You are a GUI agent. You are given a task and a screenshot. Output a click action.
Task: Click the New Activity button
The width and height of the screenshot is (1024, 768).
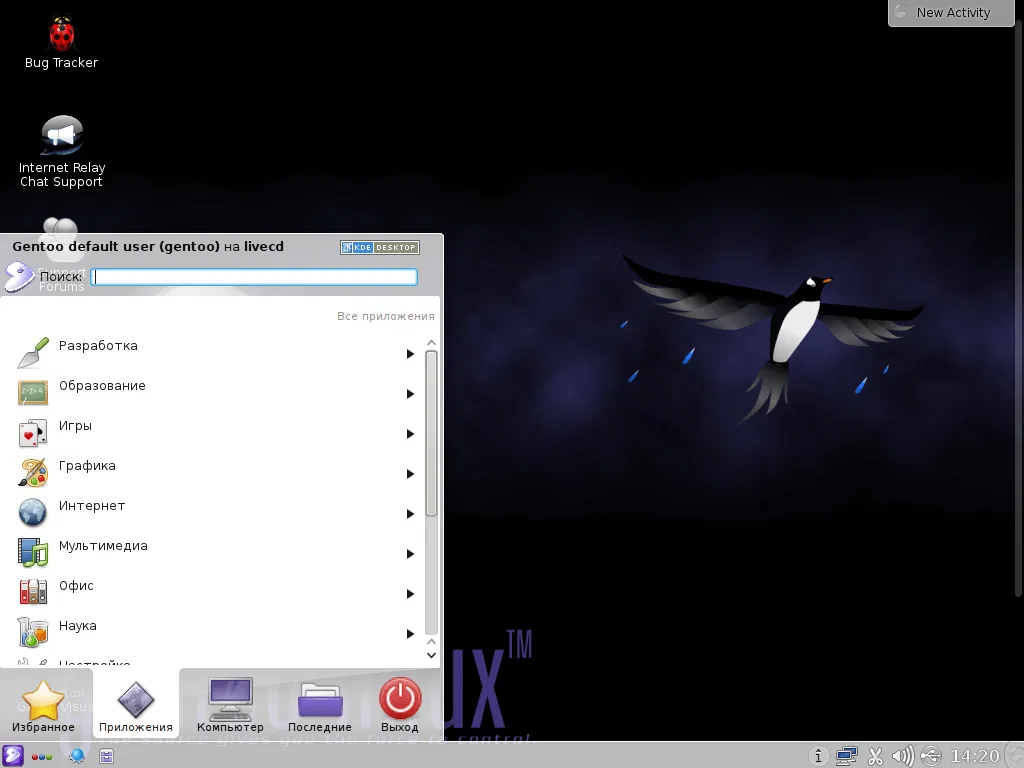[x=952, y=12]
